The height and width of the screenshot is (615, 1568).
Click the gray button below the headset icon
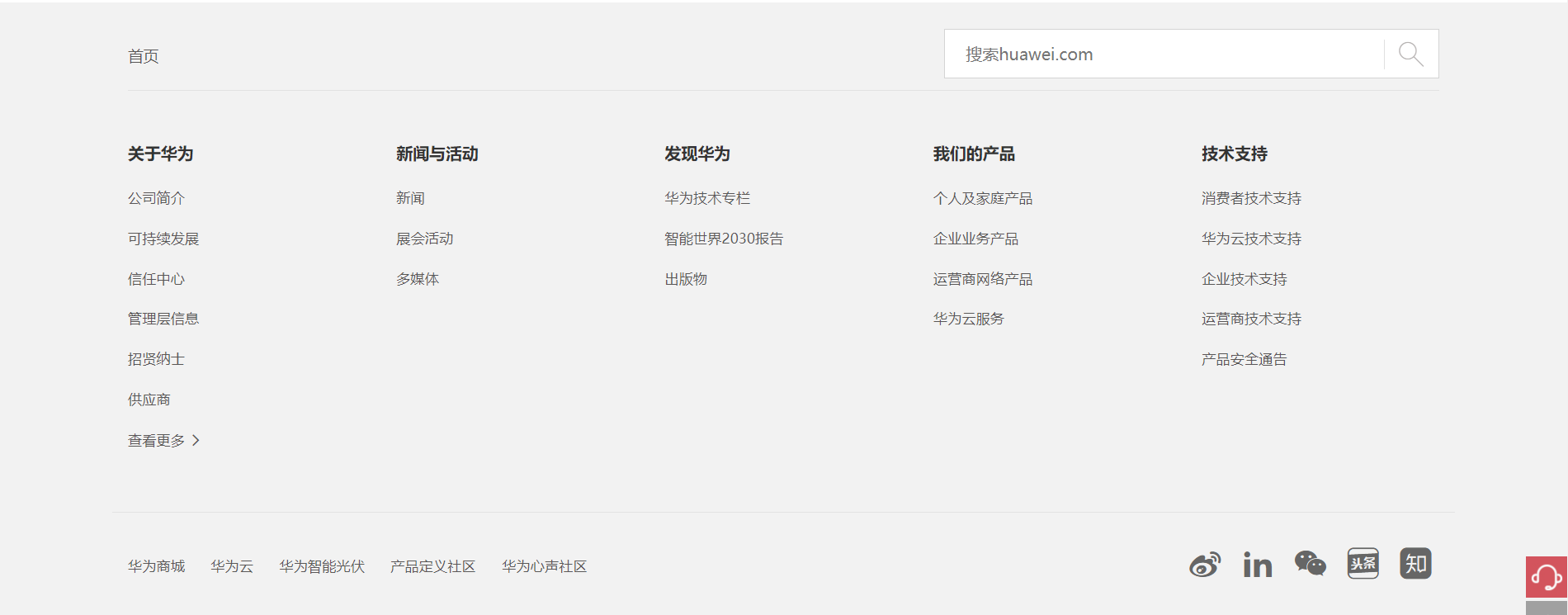point(1547,608)
